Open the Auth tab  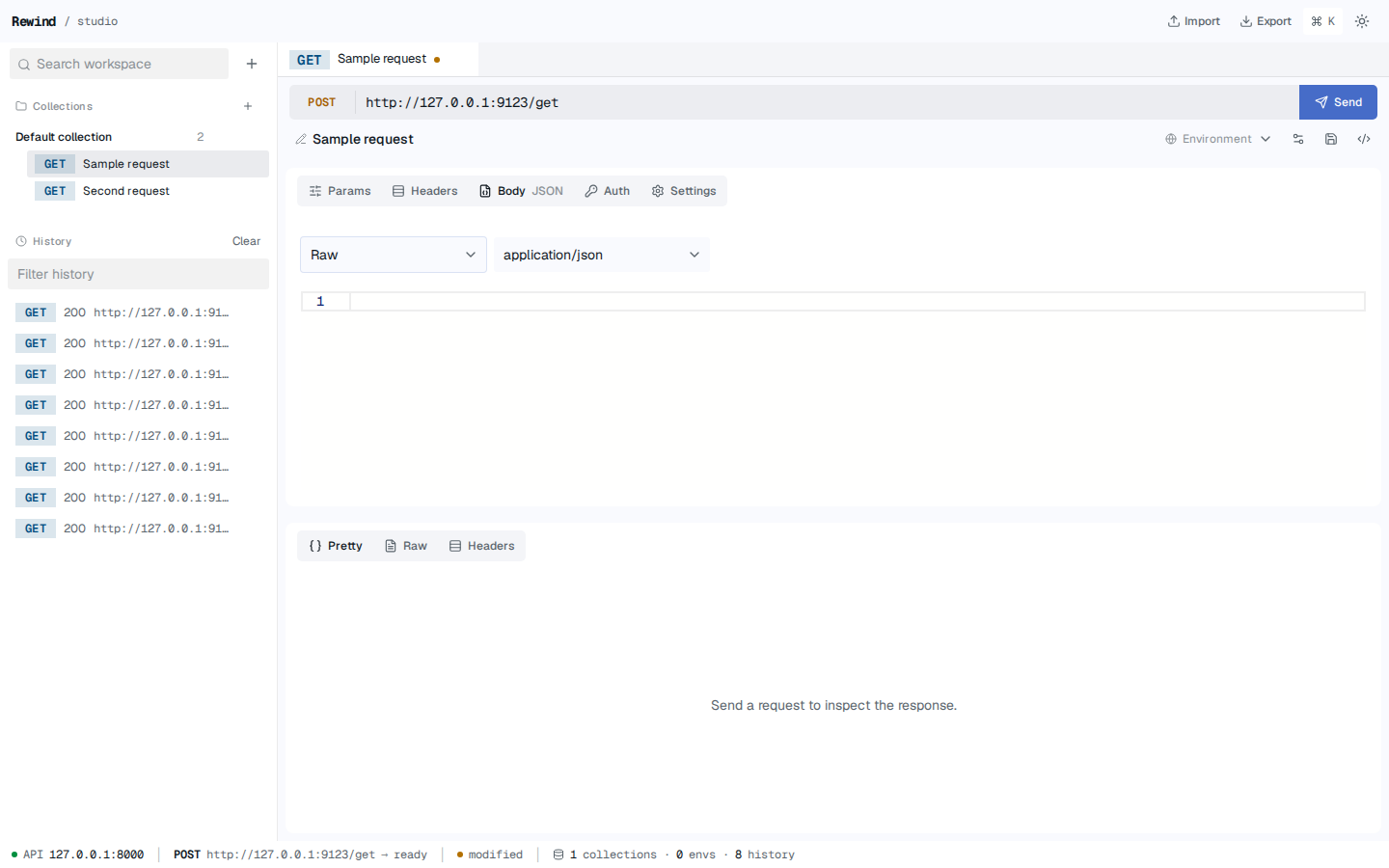tap(607, 191)
